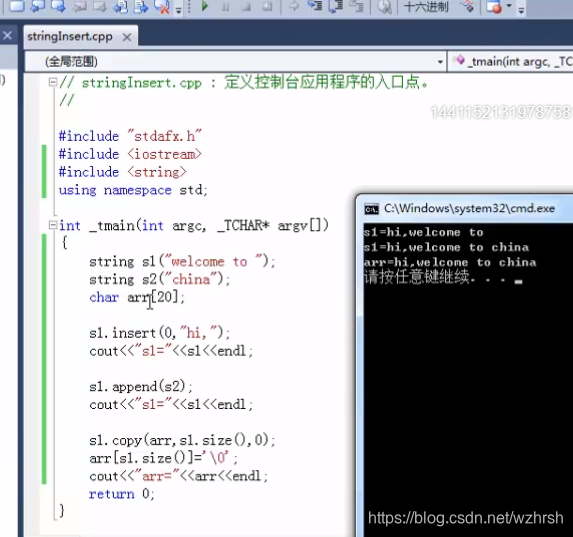Click the green stringInsert.cpp comment line
This screenshot has height=537, width=573.
point(243,82)
